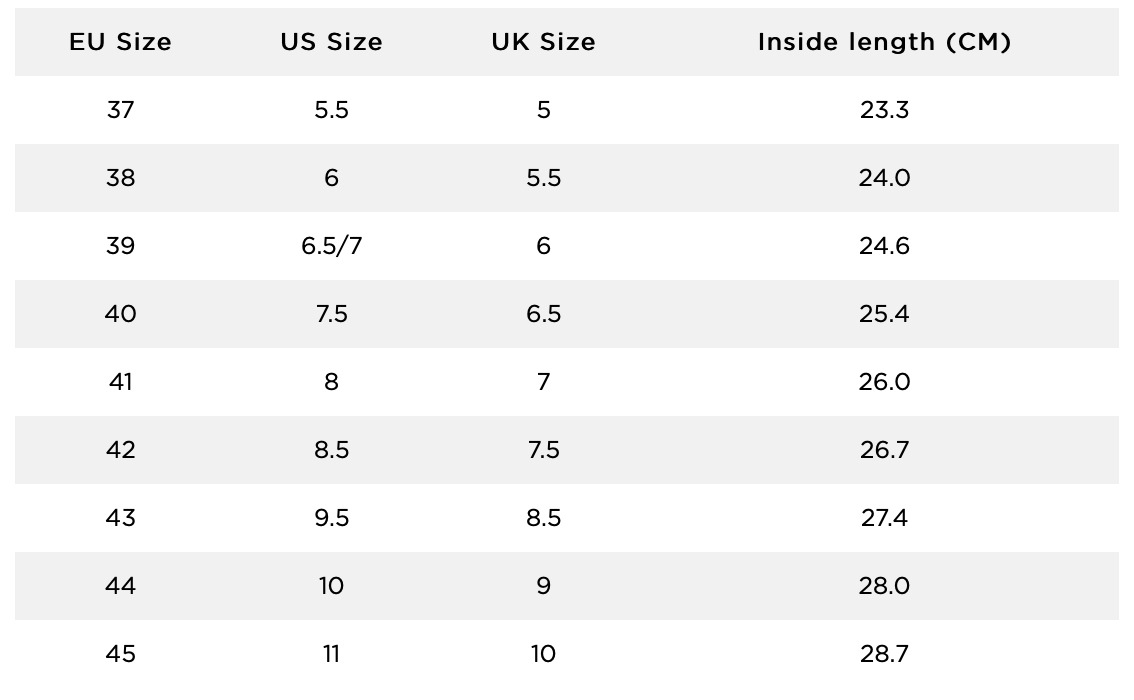Click the US Size column header
Viewport: 1134px width, 700px height.
(331, 42)
